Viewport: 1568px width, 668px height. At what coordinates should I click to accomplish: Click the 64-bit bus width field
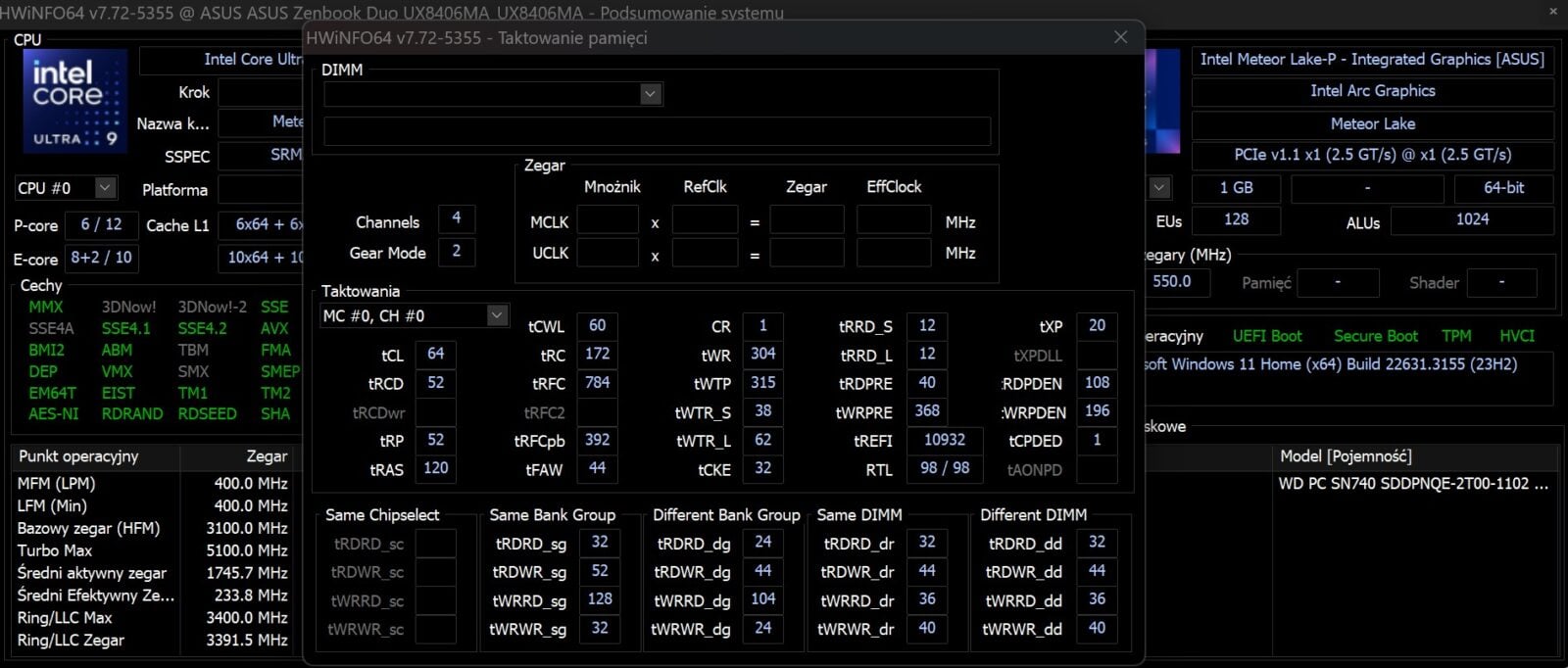tap(1503, 188)
